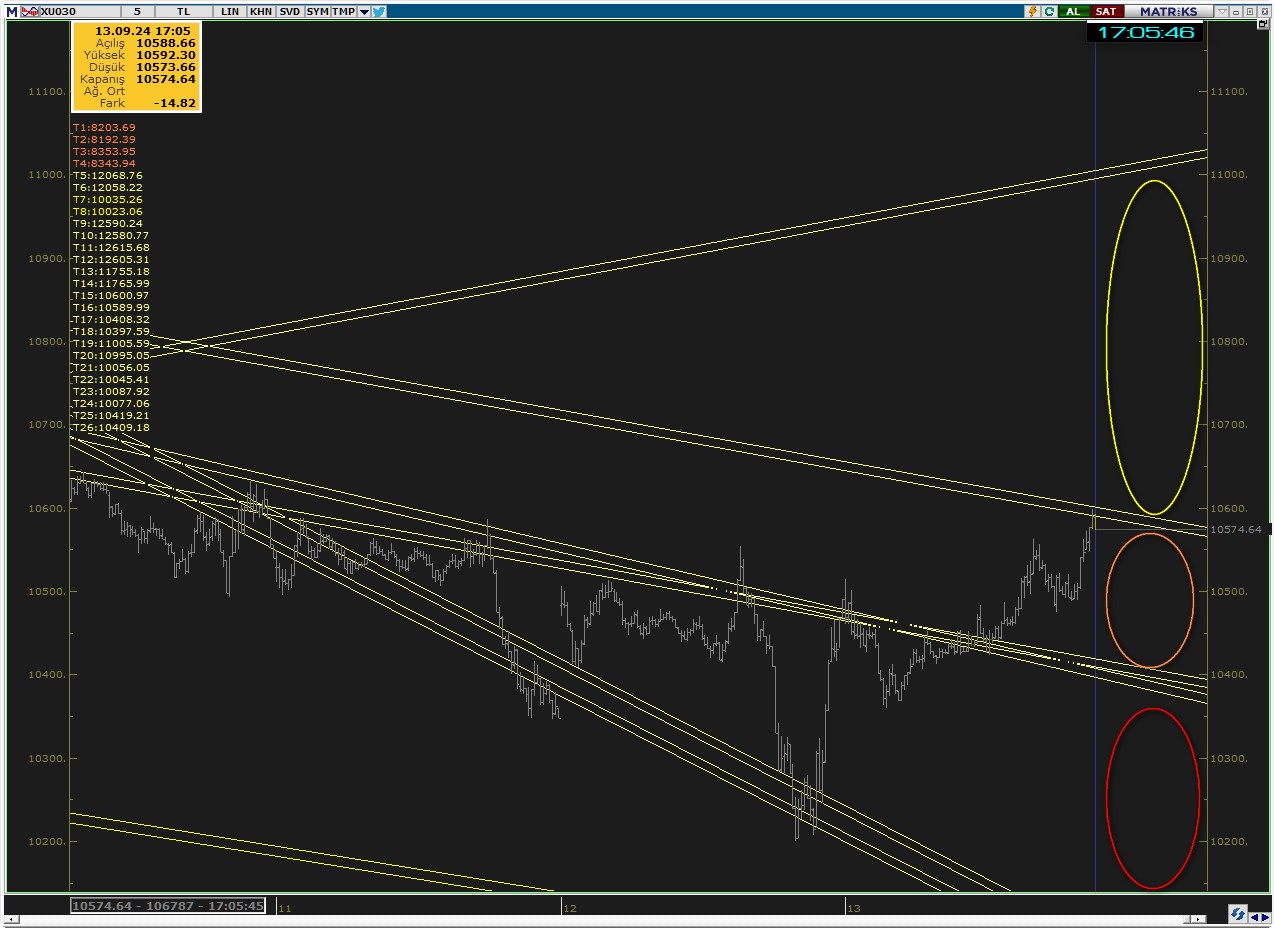1274x928 pixels.
Task: Click the status readout 10574.64 - 106787
Action: click(x=168, y=906)
